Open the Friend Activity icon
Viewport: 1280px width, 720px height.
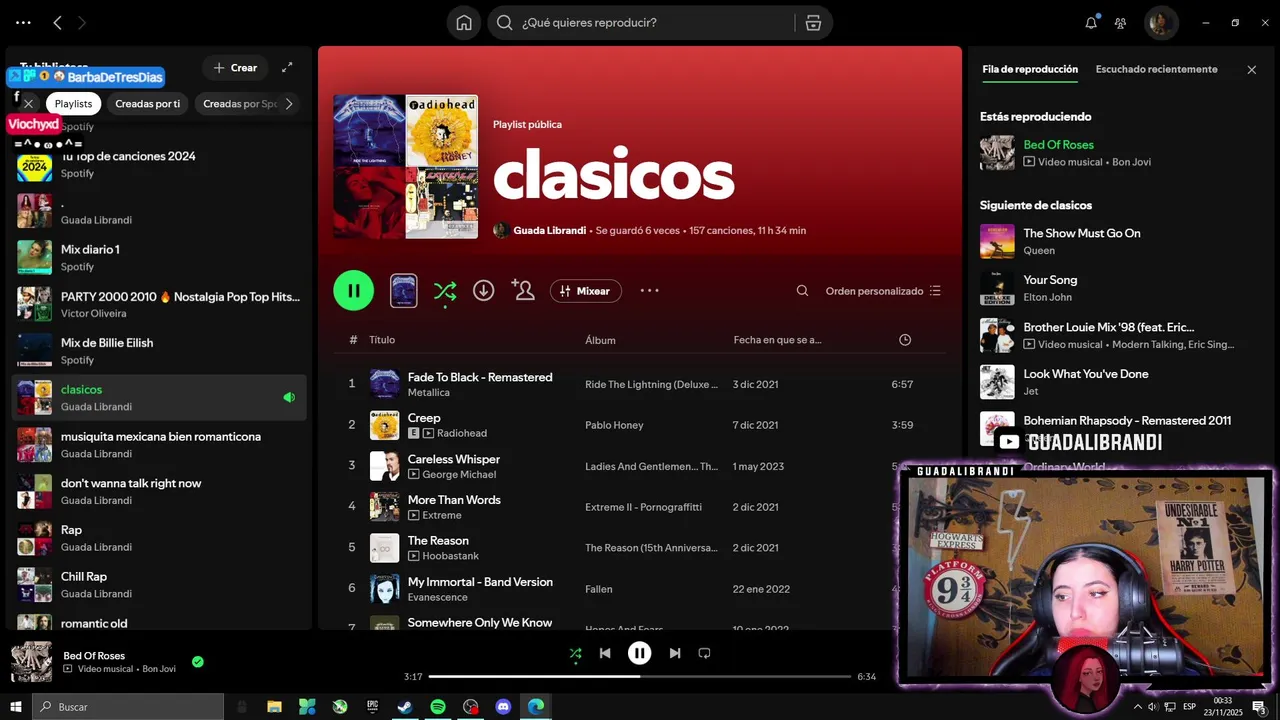click(1121, 23)
